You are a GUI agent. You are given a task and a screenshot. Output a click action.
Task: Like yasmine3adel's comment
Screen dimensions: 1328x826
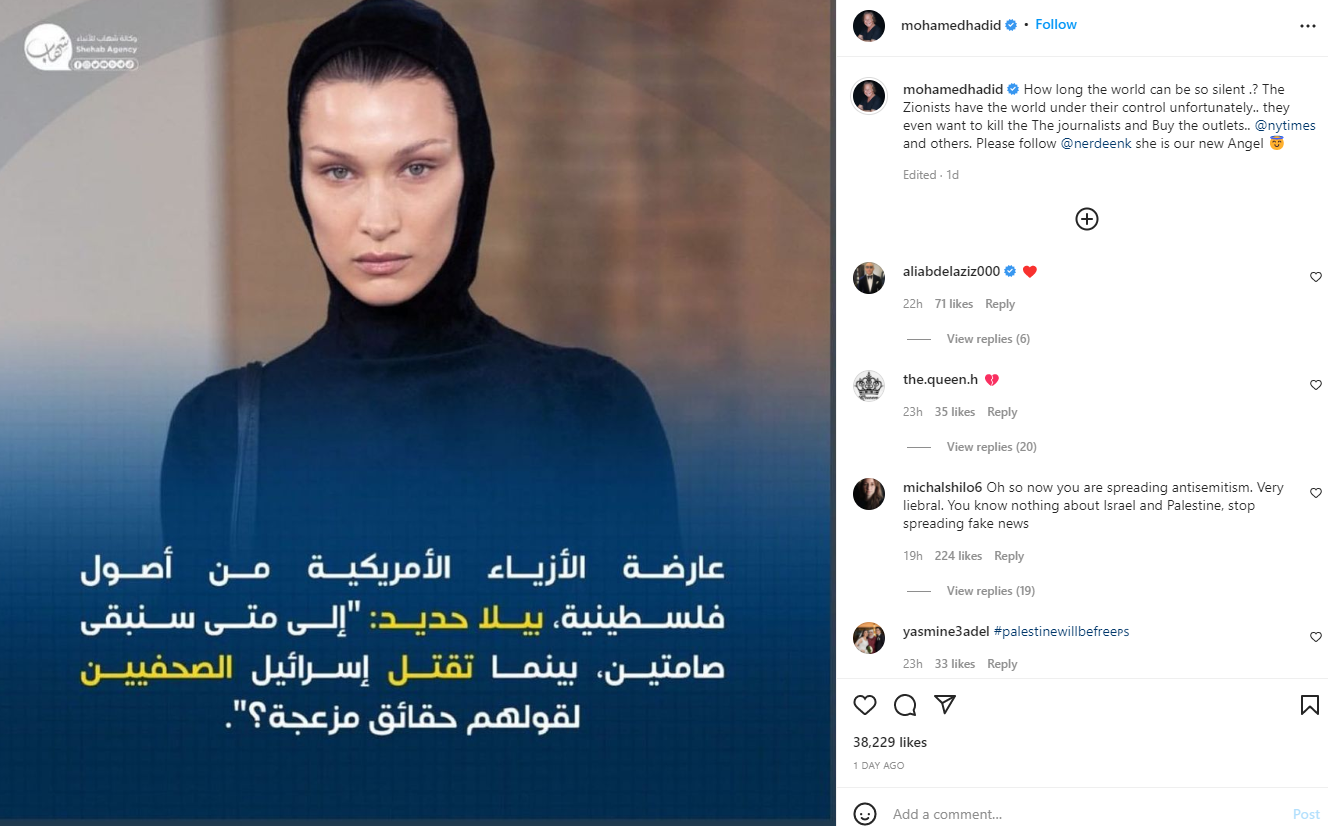click(x=1315, y=637)
